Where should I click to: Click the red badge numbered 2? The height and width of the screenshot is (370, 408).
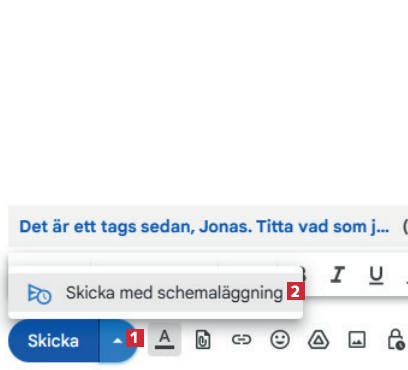click(x=295, y=292)
